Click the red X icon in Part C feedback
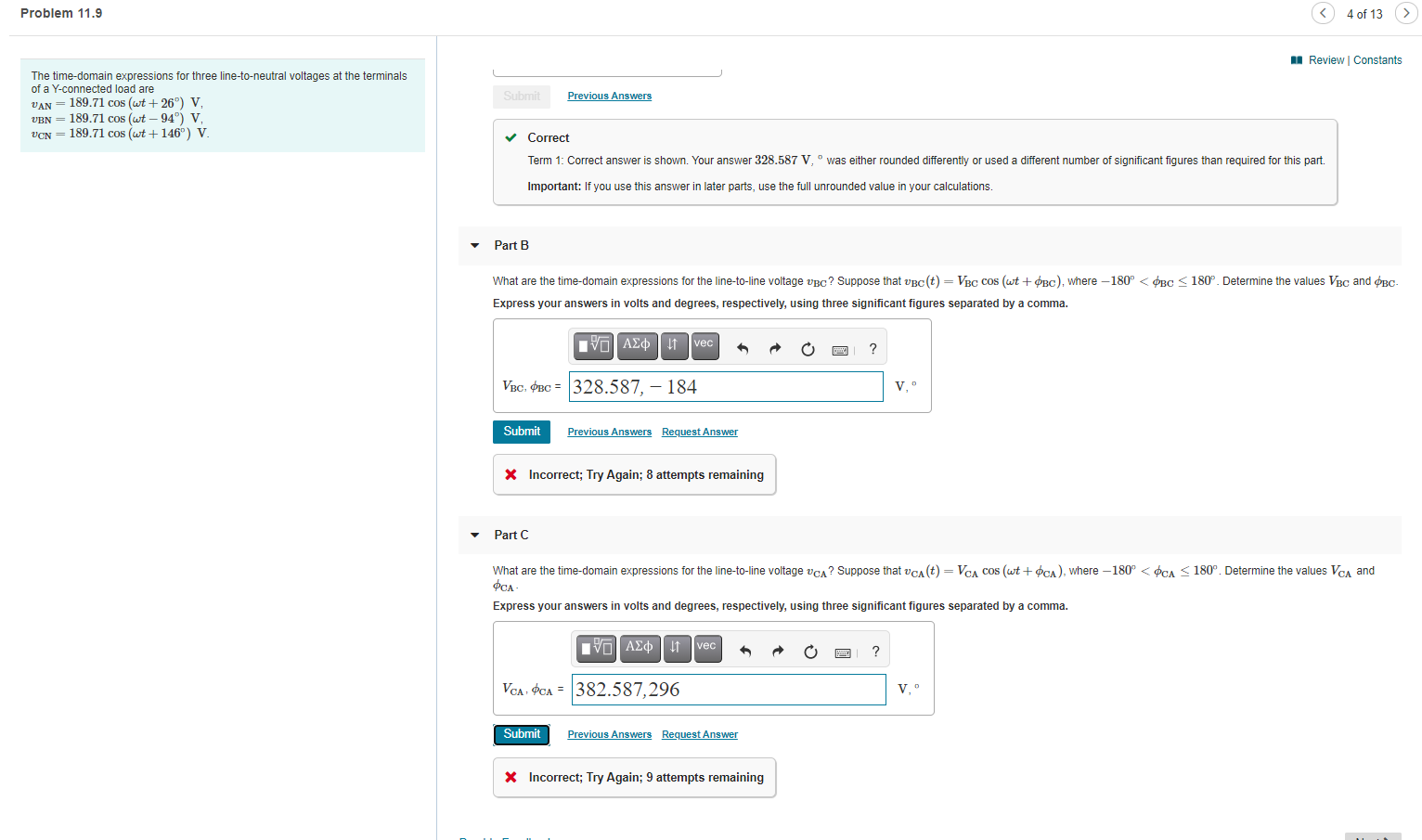 click(511, 777)
